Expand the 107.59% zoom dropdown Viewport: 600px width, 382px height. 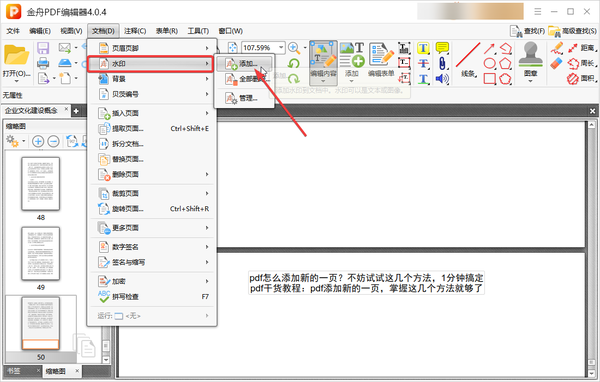[x=281, y=48]
